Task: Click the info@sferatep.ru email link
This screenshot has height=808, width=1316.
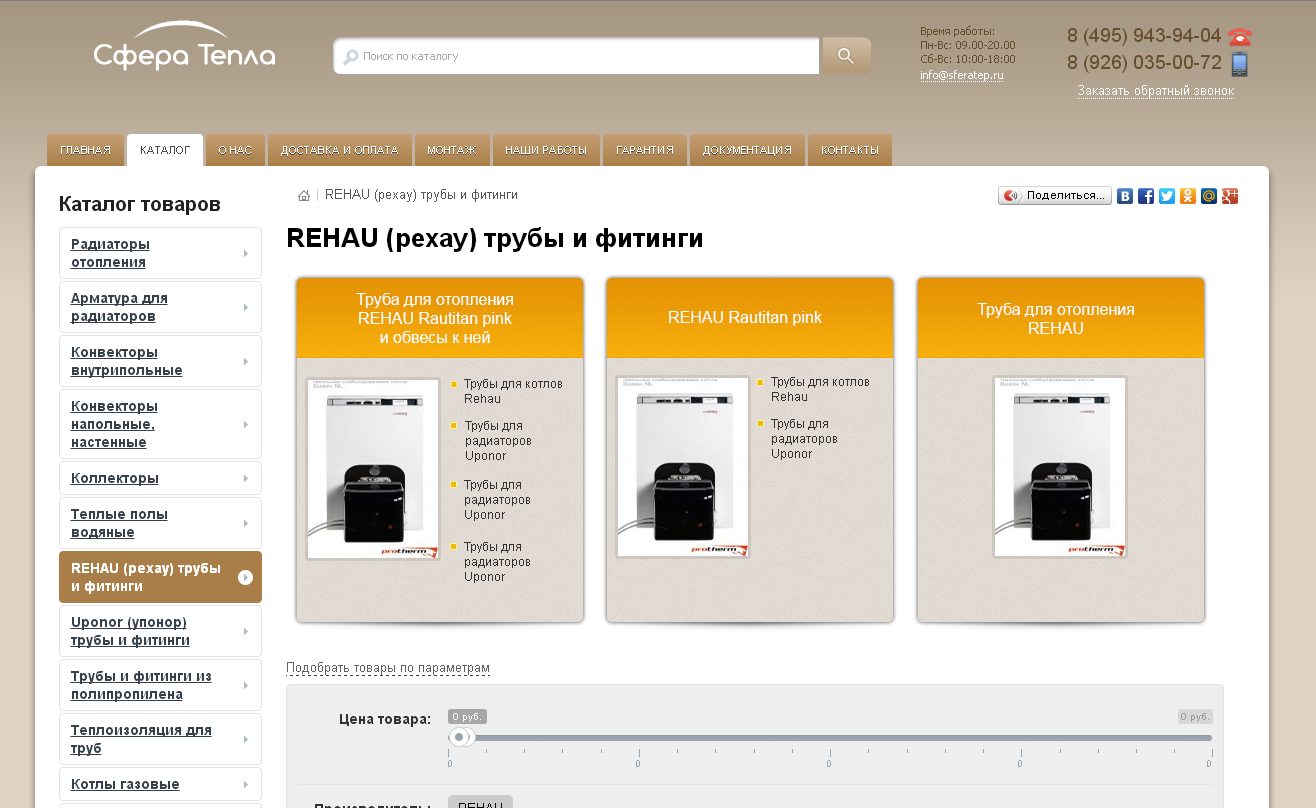Action: point(962,75)
